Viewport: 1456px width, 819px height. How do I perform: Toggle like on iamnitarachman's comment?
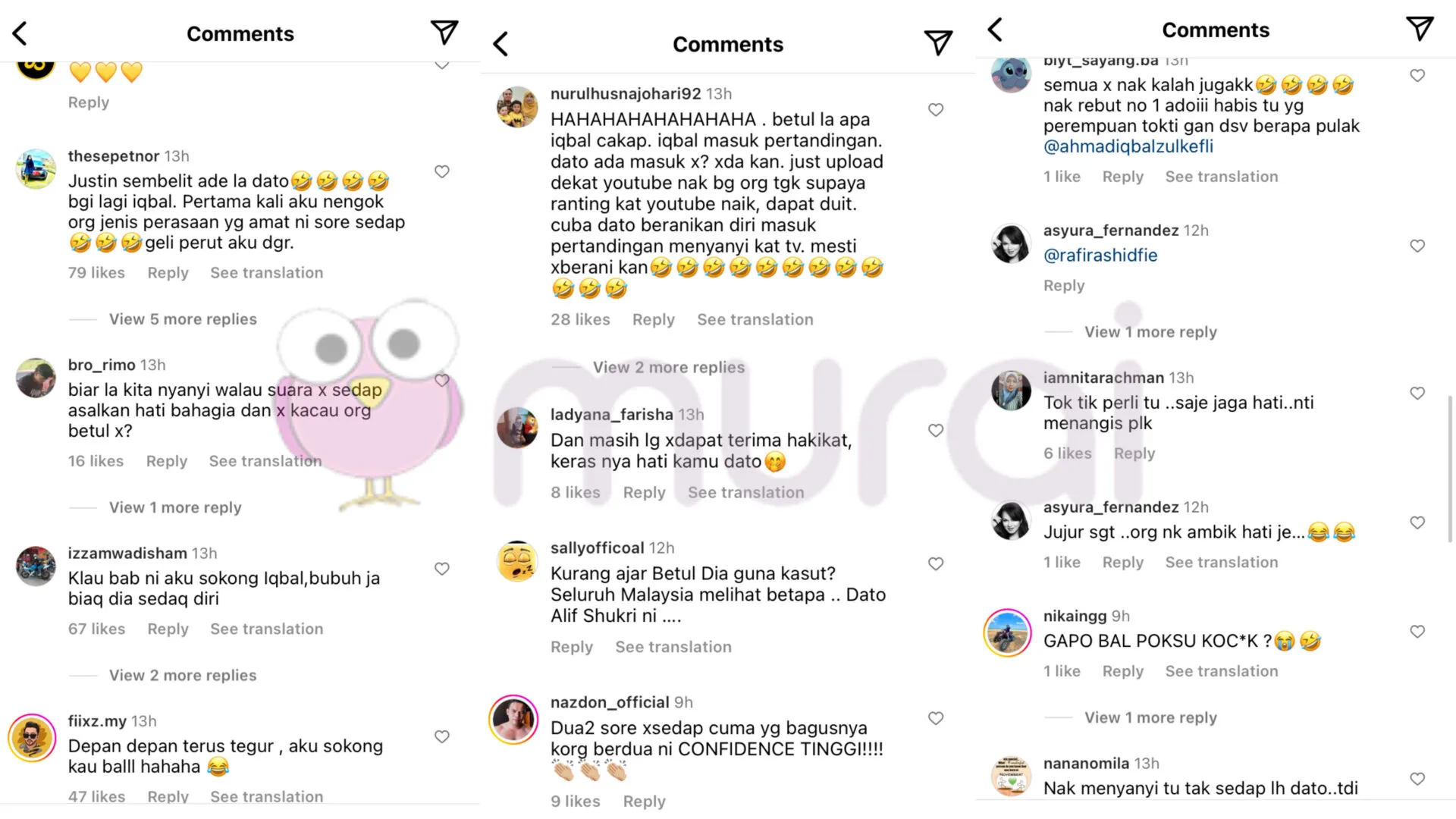point(1417,393)
